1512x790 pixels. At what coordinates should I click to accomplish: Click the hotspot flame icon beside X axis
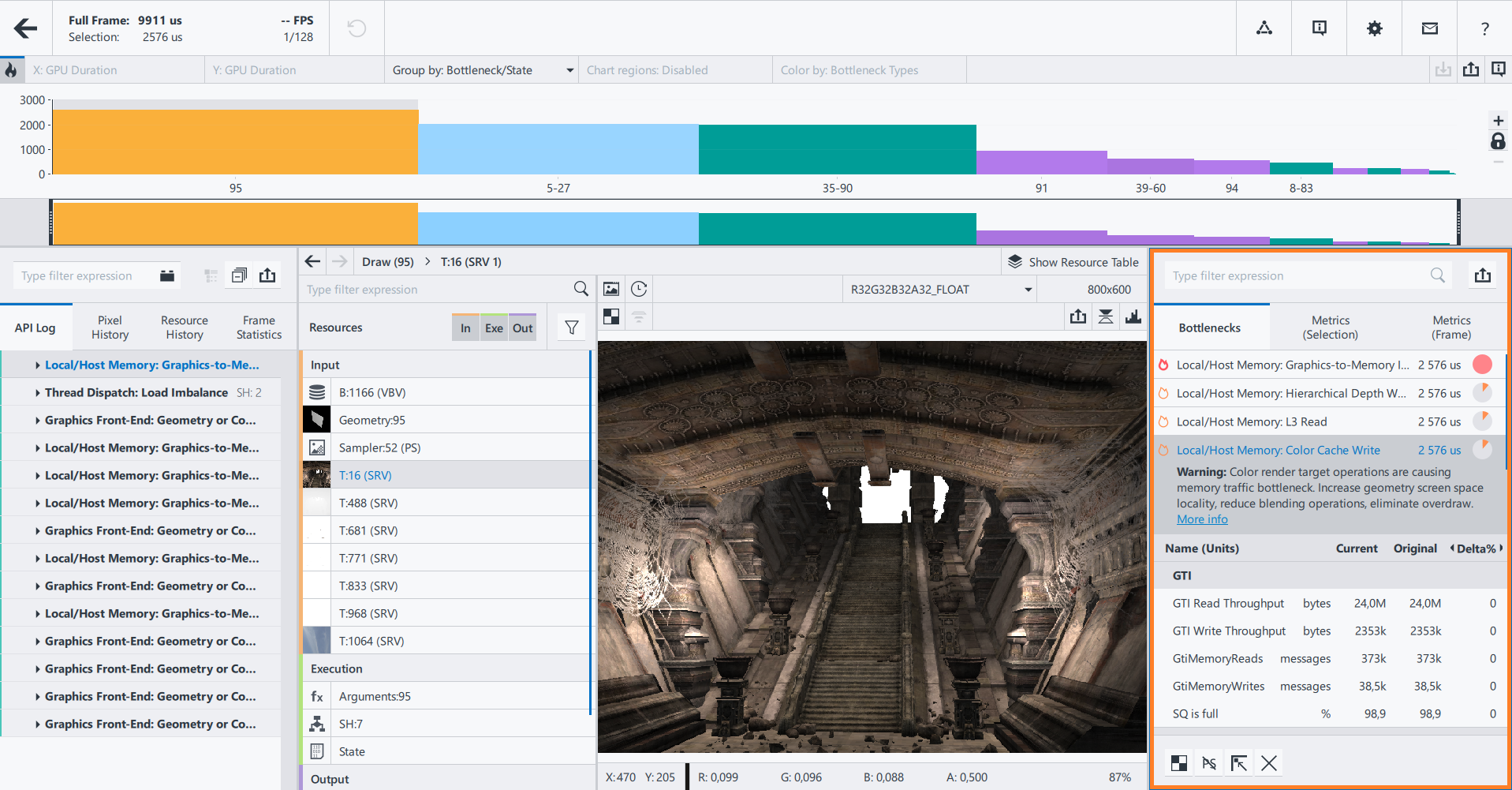point(11,70)
